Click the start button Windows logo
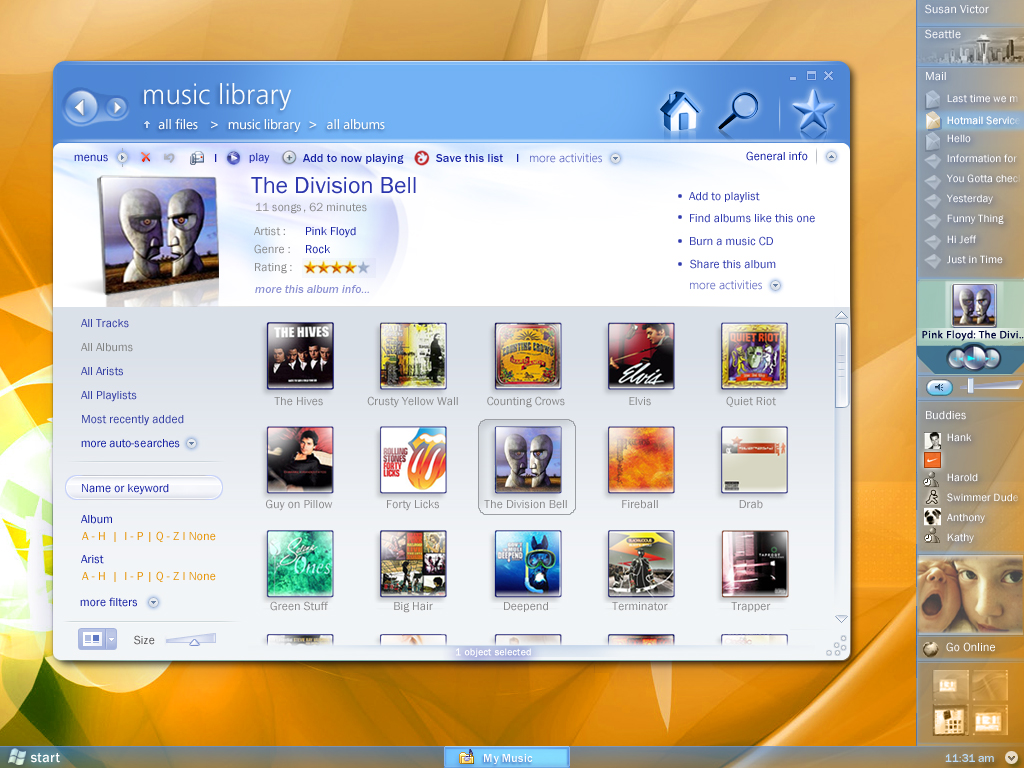 point(17,757)
